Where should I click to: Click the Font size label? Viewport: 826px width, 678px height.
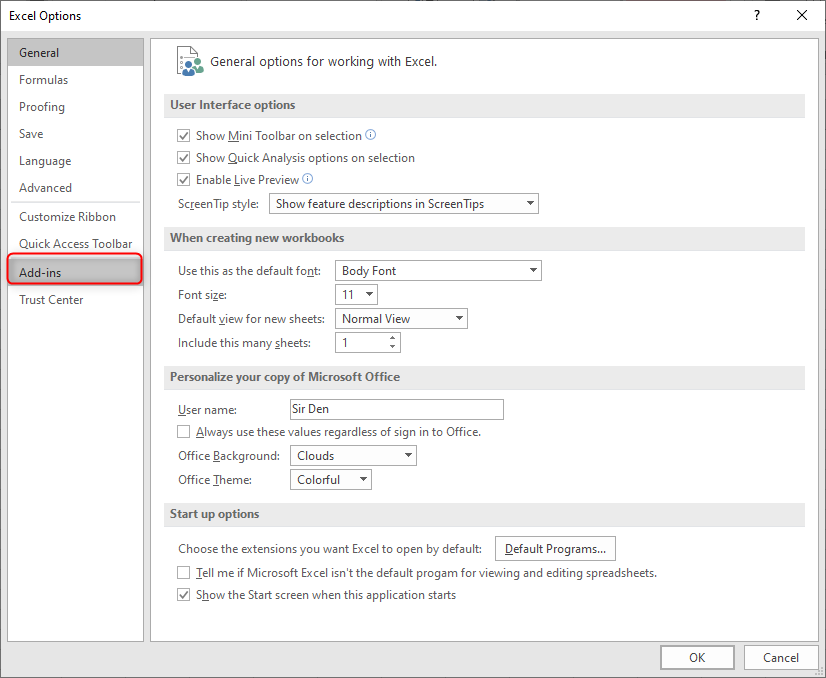(202, 294)
